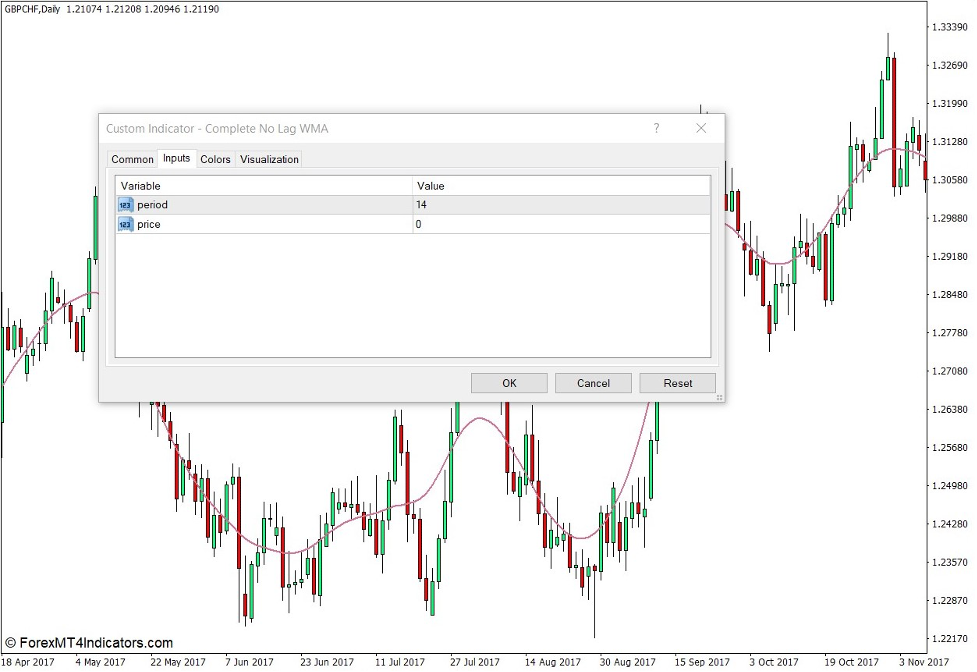Switch to the Common tab
977x672 pixels.
(132, 159)
